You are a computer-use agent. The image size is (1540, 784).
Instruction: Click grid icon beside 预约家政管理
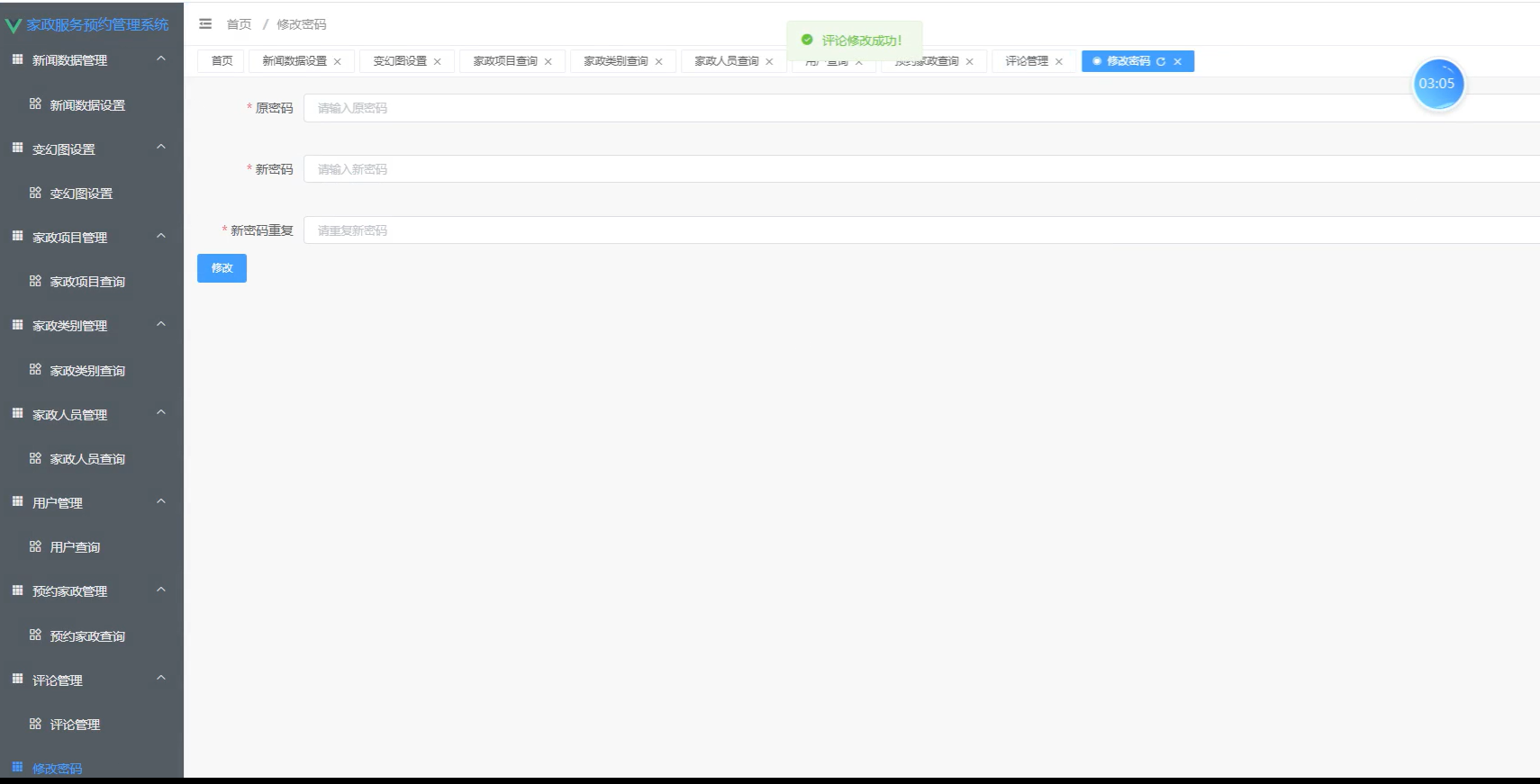point(17,590)
